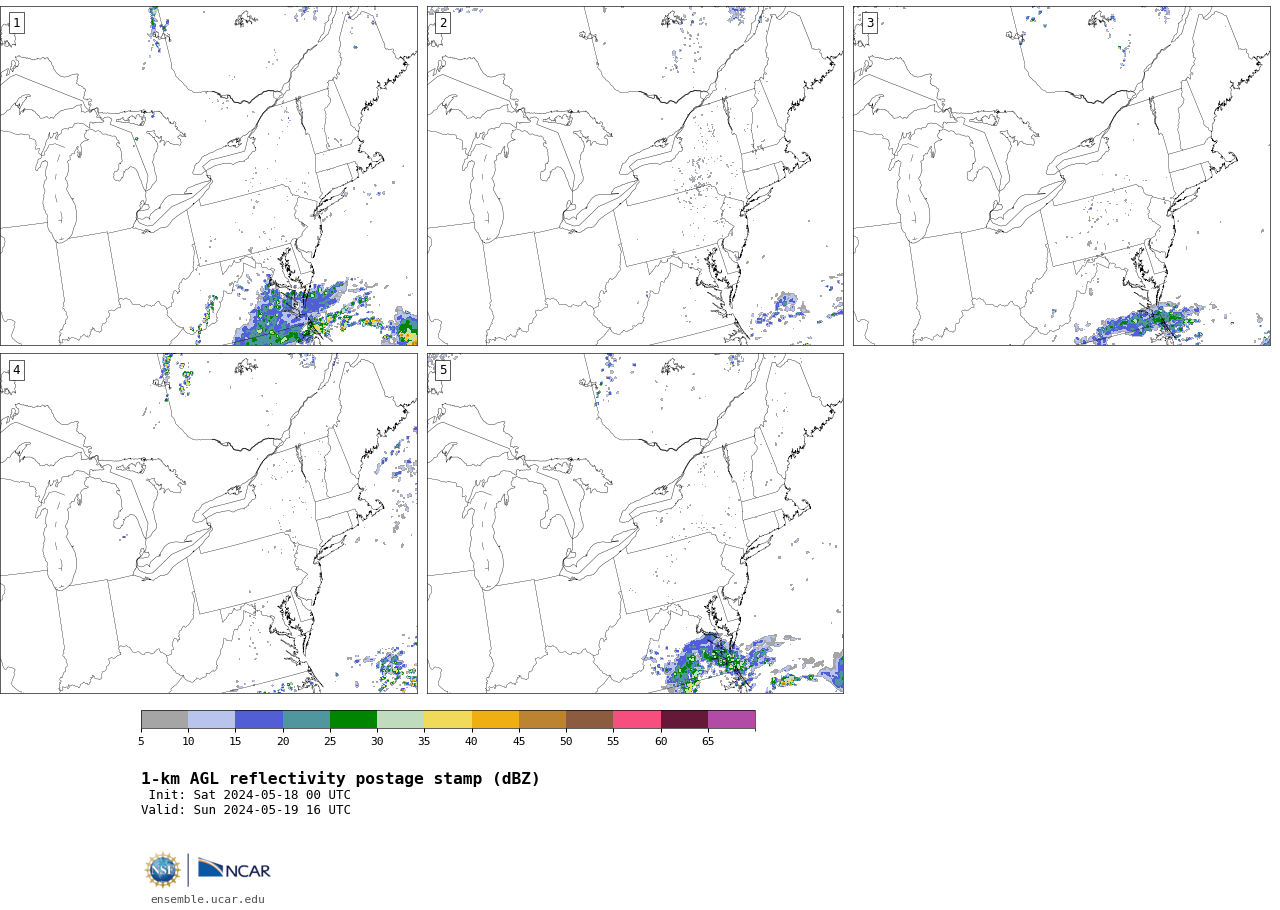1280x910 pixels.
Task: Click the ensemble.ucar.edu text
Action: pyautogui.click(x=208, y=900)
